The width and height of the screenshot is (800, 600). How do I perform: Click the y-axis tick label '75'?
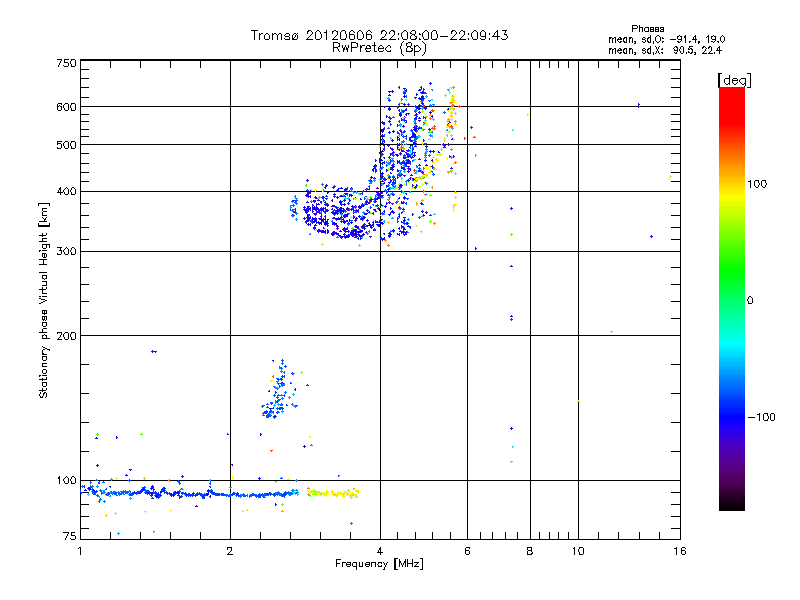[69, 536]
